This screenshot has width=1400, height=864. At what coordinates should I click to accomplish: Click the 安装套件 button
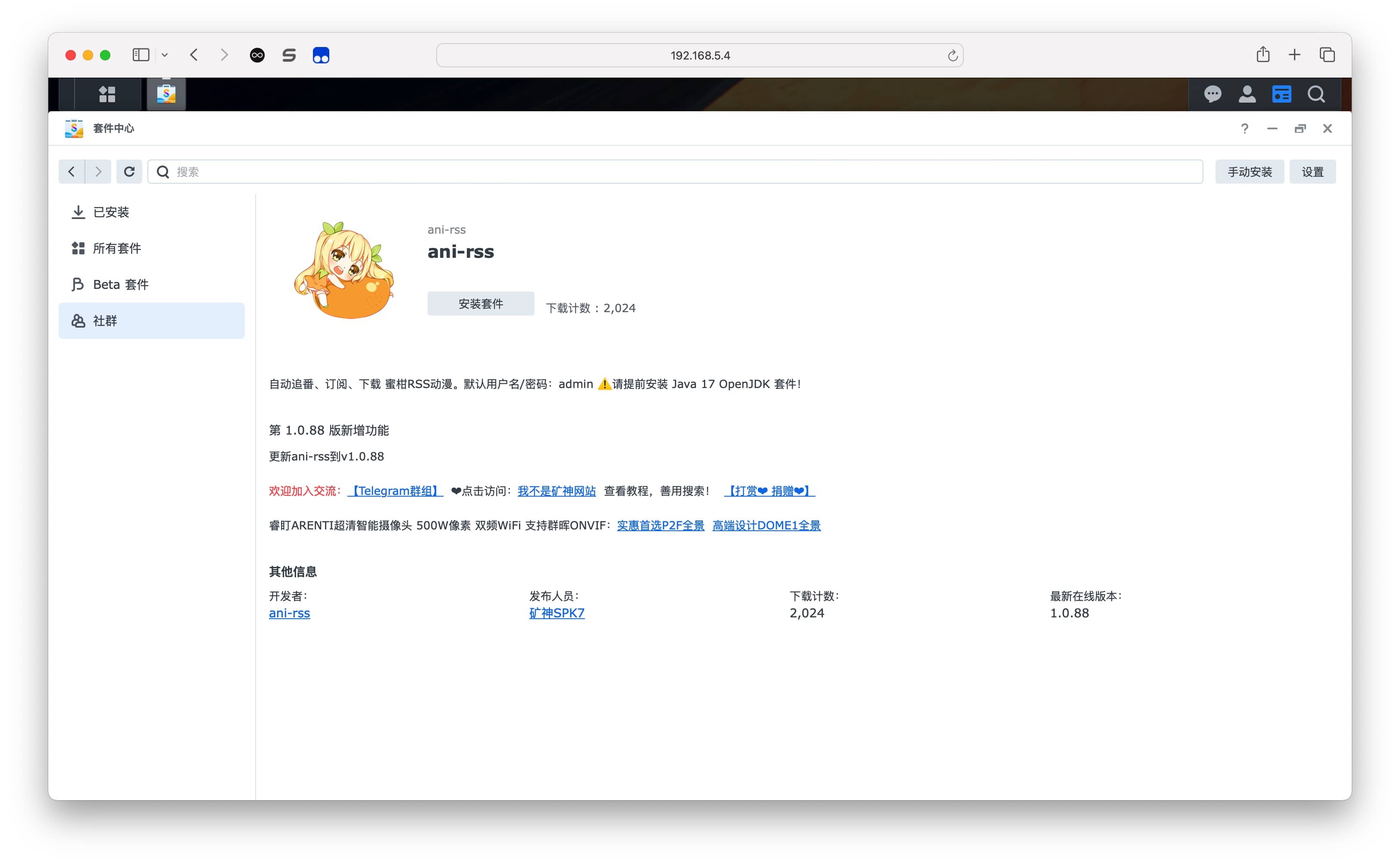coord(480,304)
